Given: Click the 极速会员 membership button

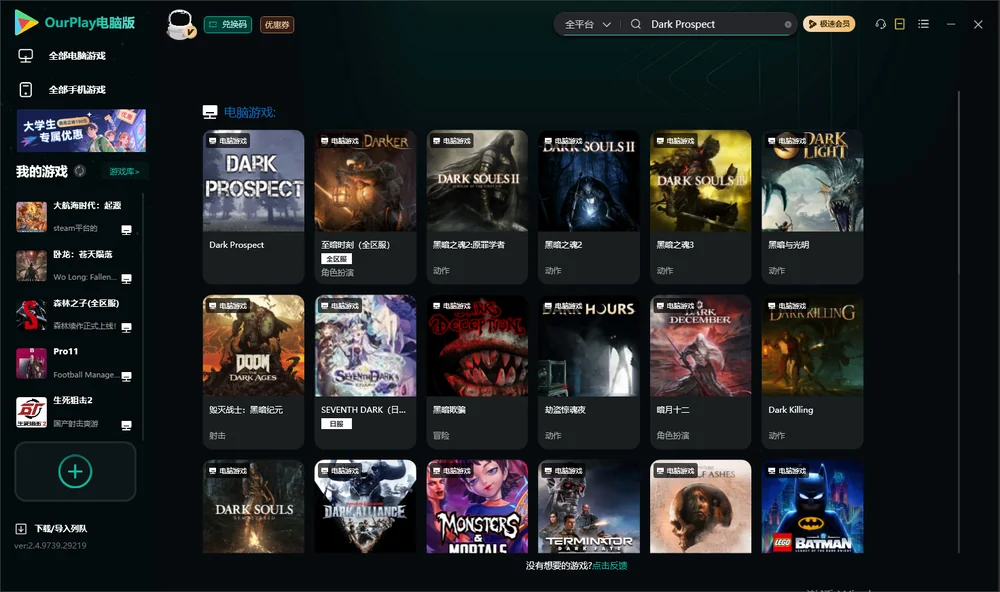Looking at the screenshot, I should (x=829, y=24).
